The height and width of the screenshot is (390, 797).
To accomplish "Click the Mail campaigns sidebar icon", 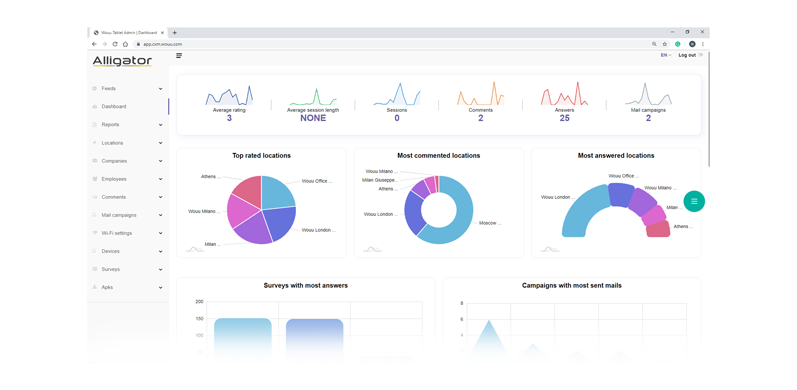I will [94, 215].
